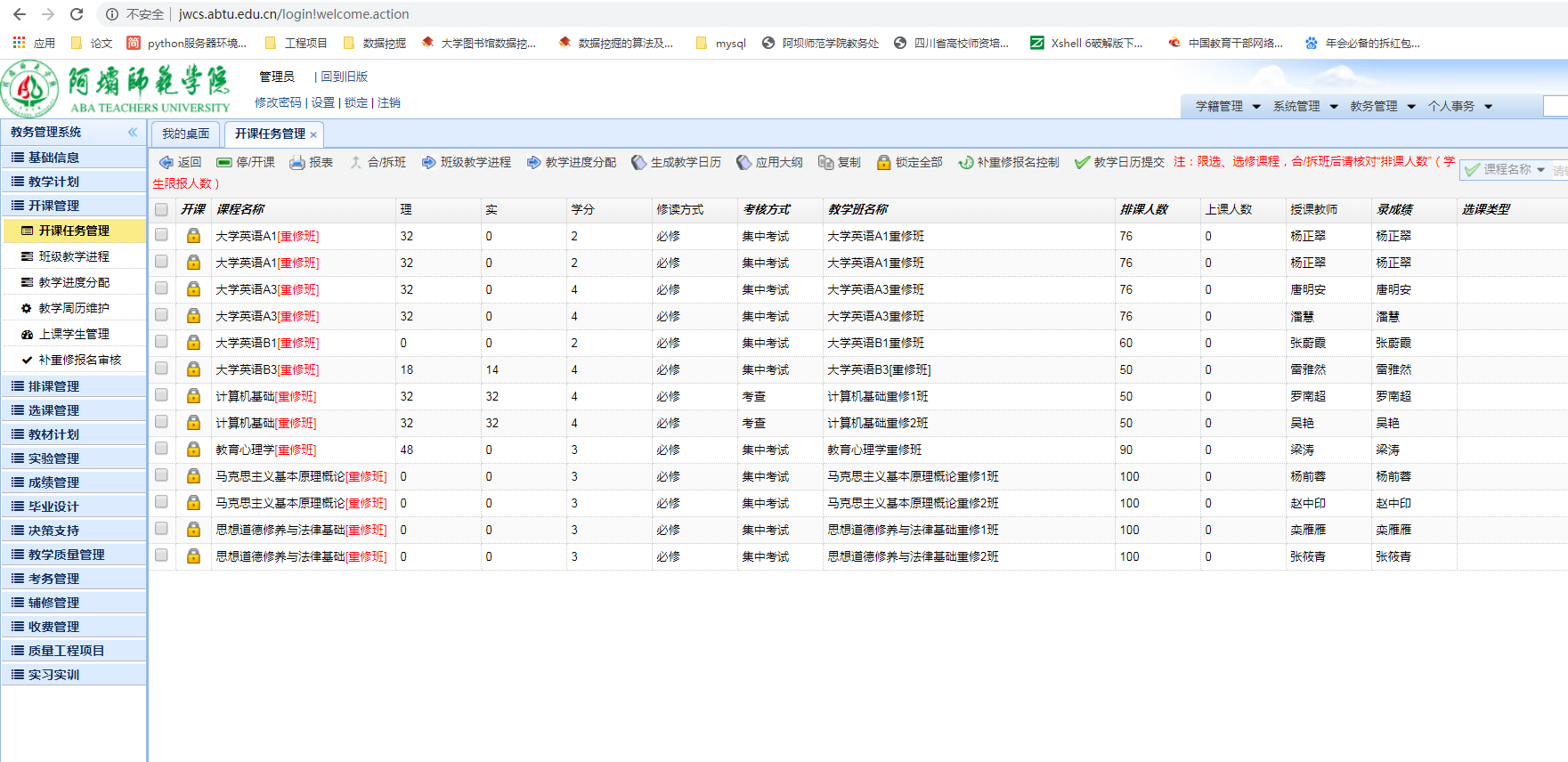Click the 返回 back icon in toolbar
Image resolution: width=1568 pixels, height=762 pixels.
[x=167, y=162]
